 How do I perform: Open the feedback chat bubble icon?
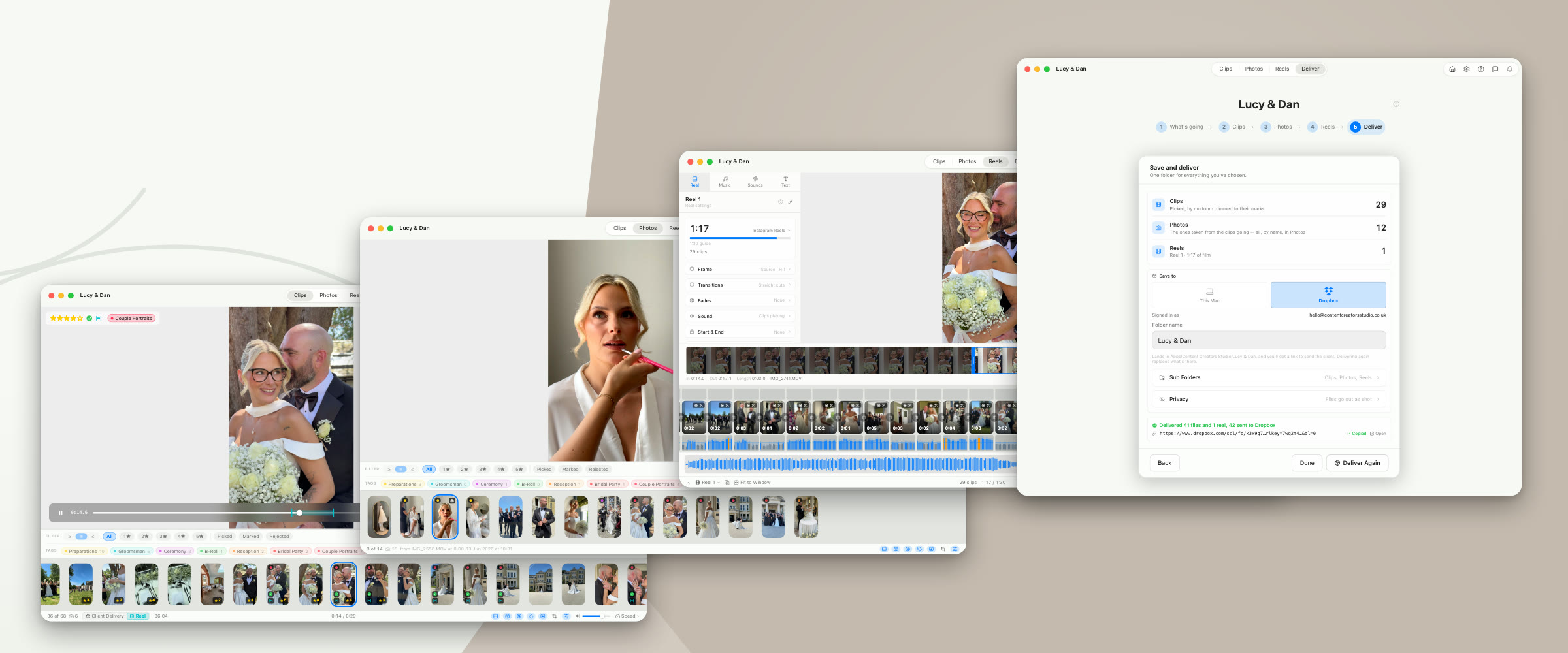tap(1495, 69)
